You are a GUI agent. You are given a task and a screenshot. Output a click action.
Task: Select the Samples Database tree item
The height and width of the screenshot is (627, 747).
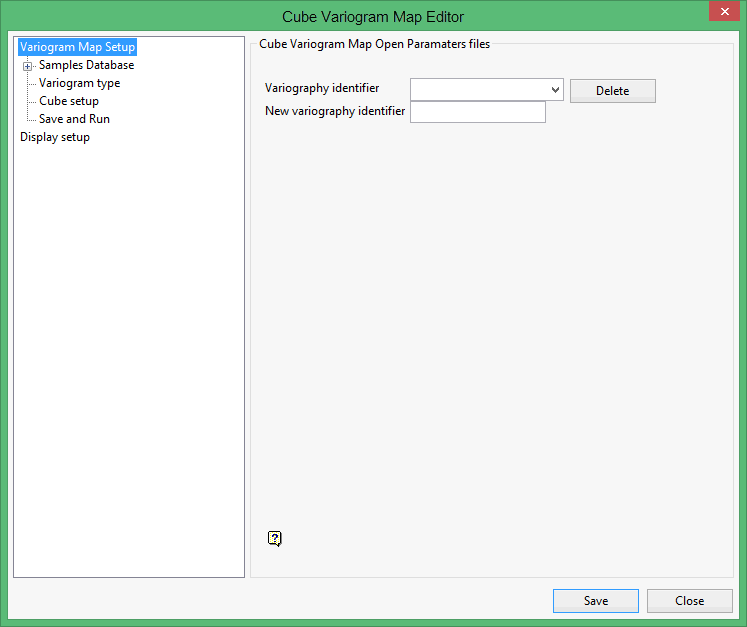point(86,65)
